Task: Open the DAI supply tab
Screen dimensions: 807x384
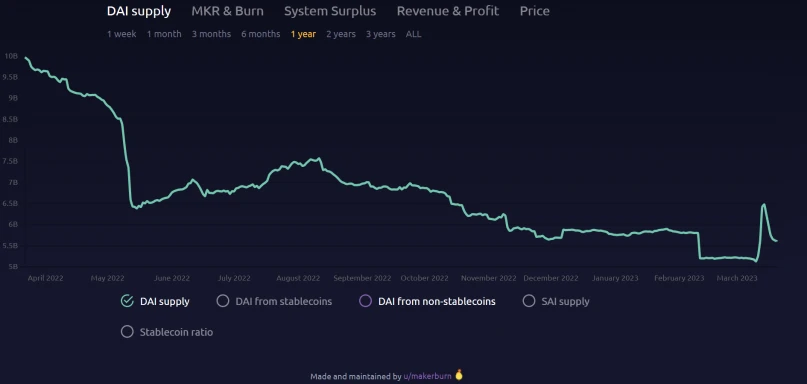Action: (x=139, y=11)
